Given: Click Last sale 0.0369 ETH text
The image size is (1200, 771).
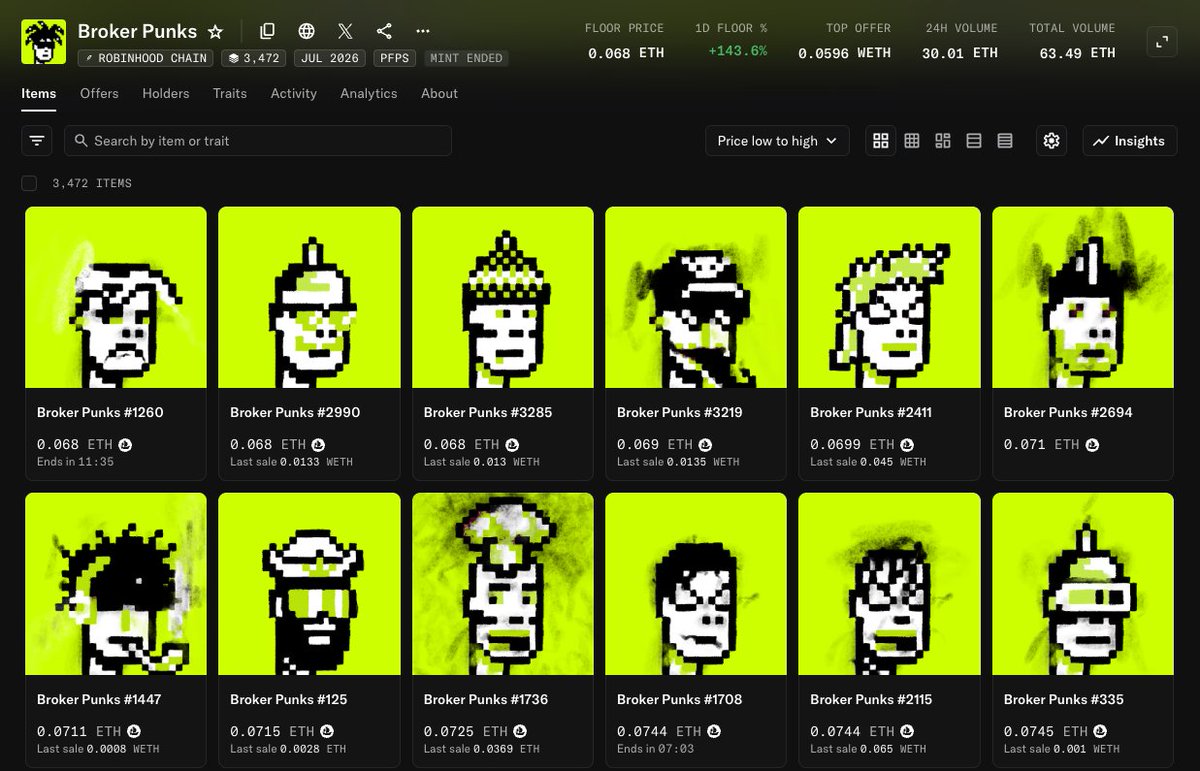Looking at the screenshot, I should 481,748.
